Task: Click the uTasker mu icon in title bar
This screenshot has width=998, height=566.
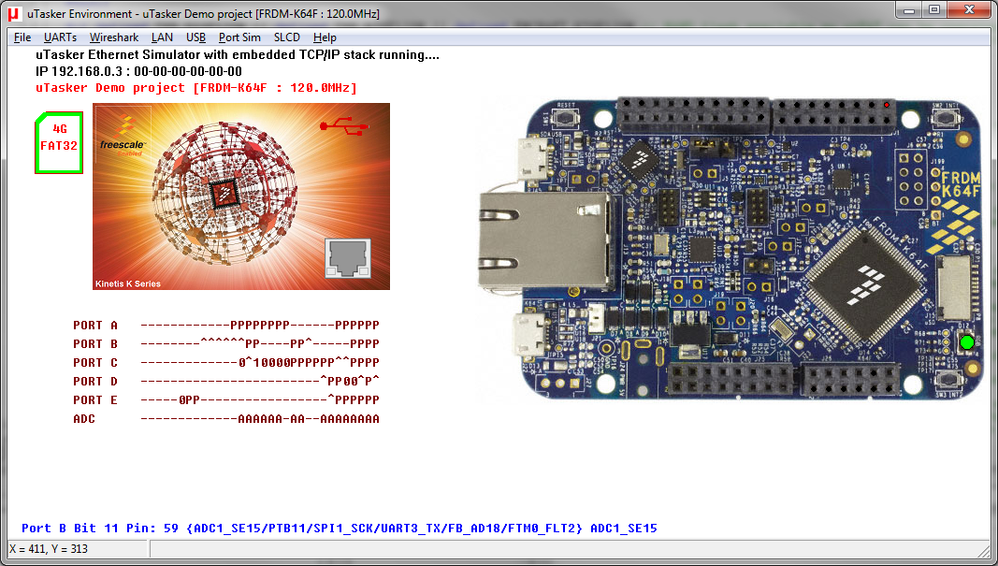Action: (13, 13)
